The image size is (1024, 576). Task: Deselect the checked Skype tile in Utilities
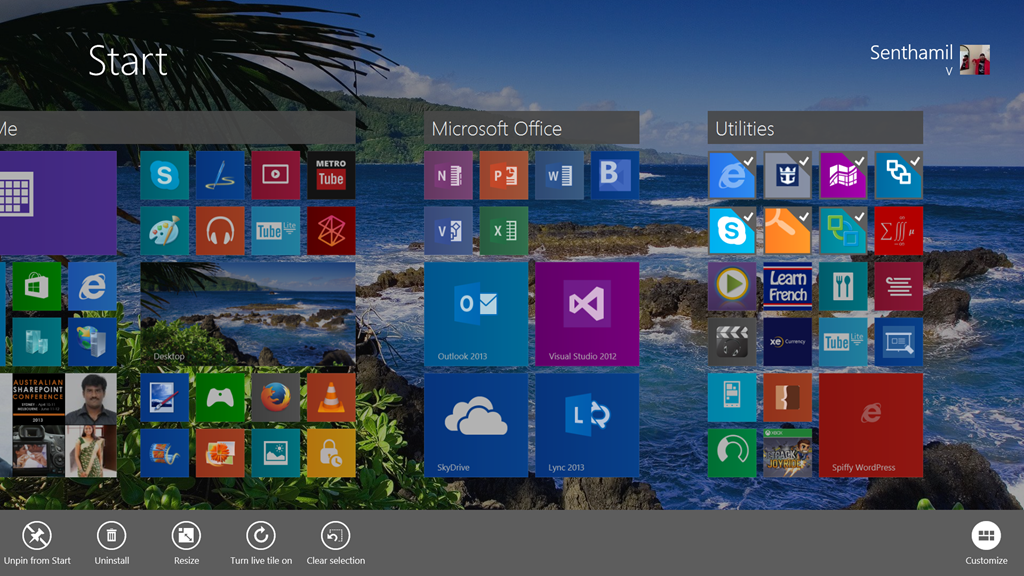732,231
